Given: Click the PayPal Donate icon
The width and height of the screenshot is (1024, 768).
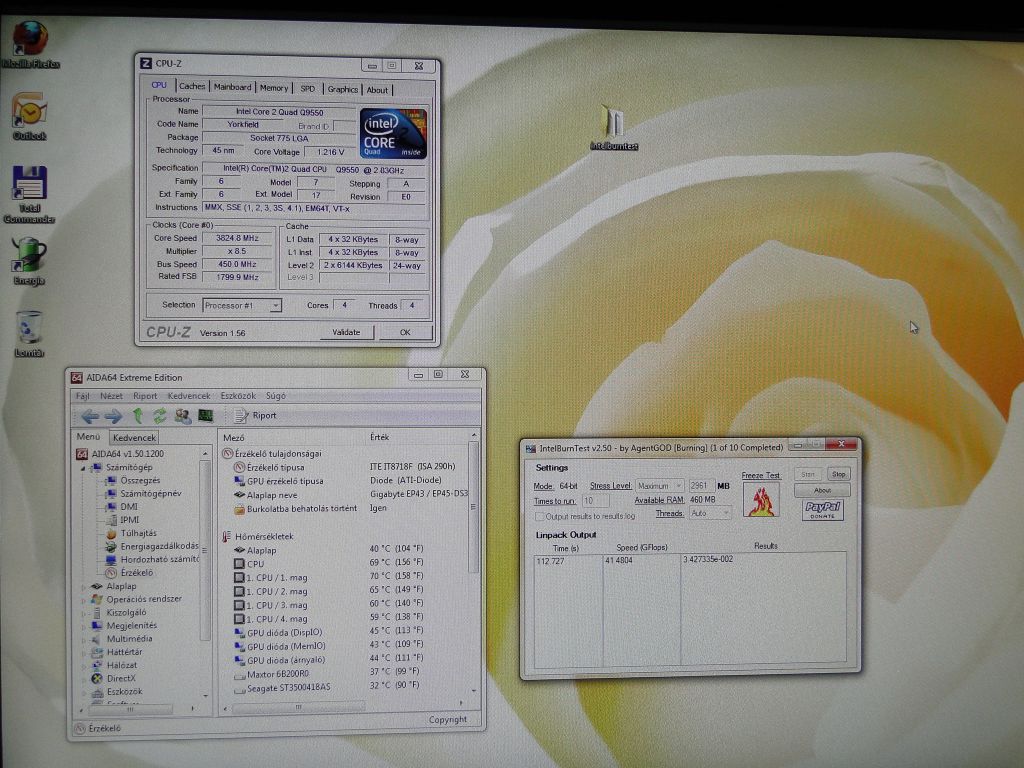Looking at the screenshot, I should point(822,510).
